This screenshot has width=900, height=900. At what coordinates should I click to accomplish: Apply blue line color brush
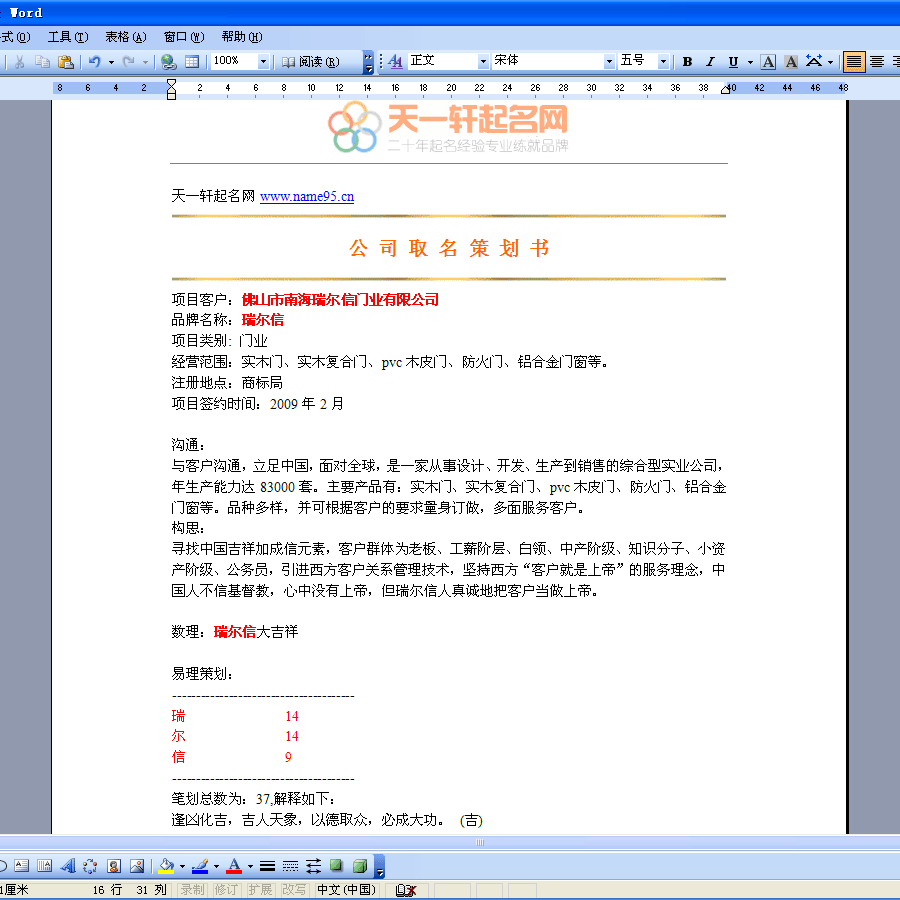click(200, 866)
